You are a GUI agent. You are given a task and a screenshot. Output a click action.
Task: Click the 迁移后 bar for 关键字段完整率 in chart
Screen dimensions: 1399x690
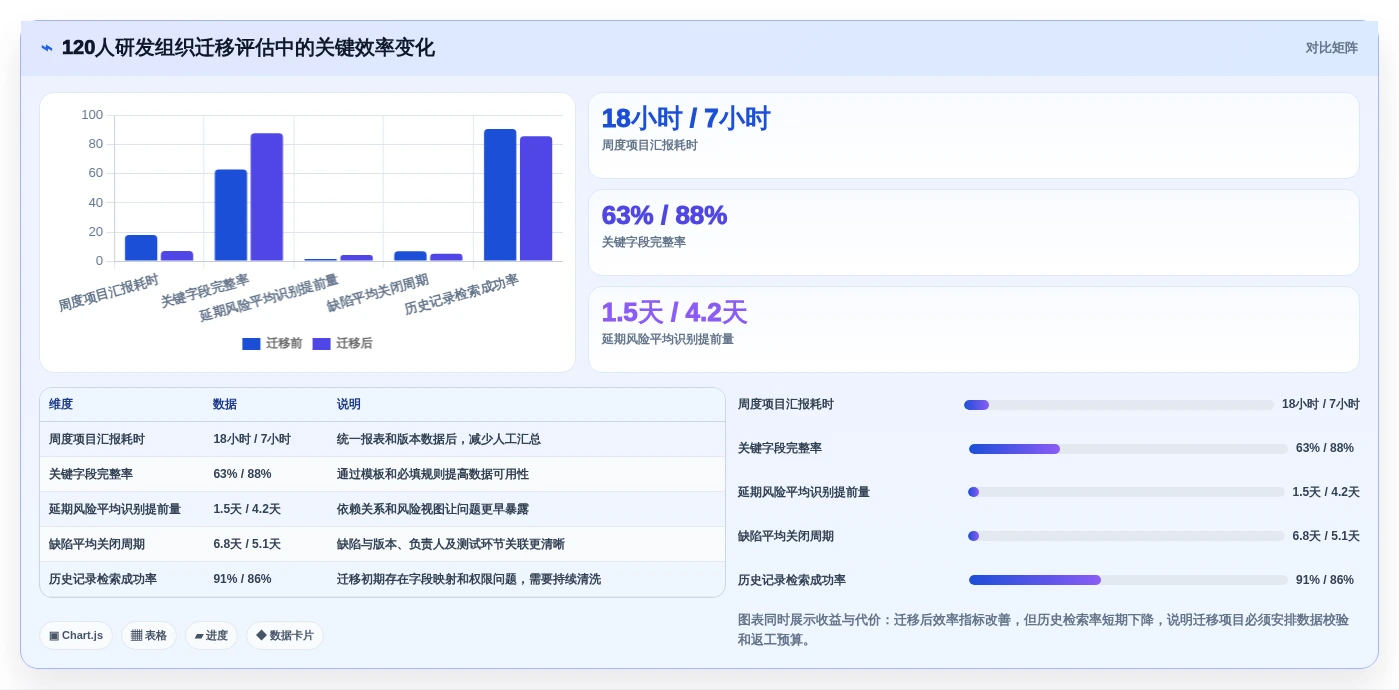pos(267,197)
